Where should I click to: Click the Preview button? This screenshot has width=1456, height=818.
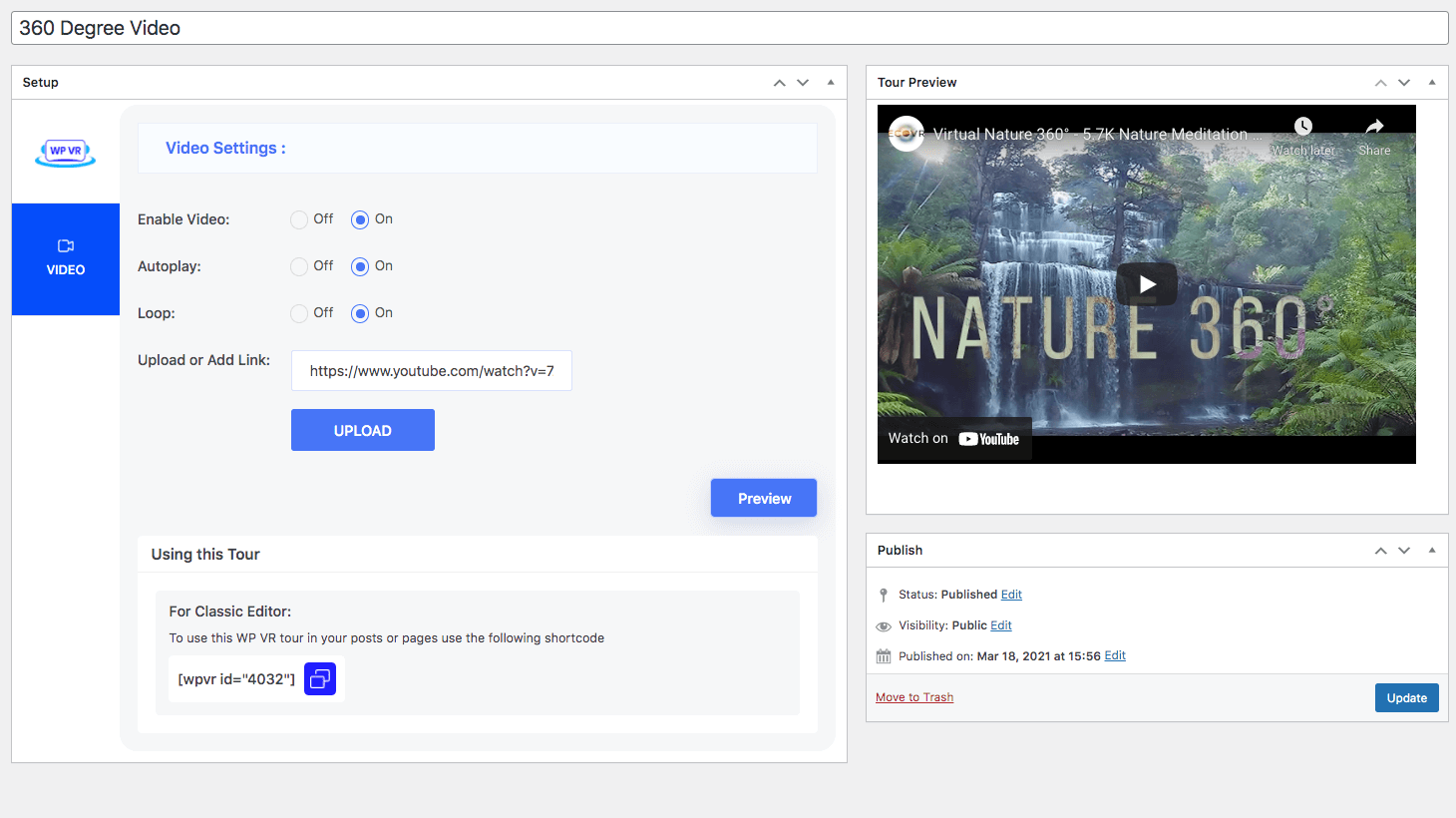click(764, 498)
